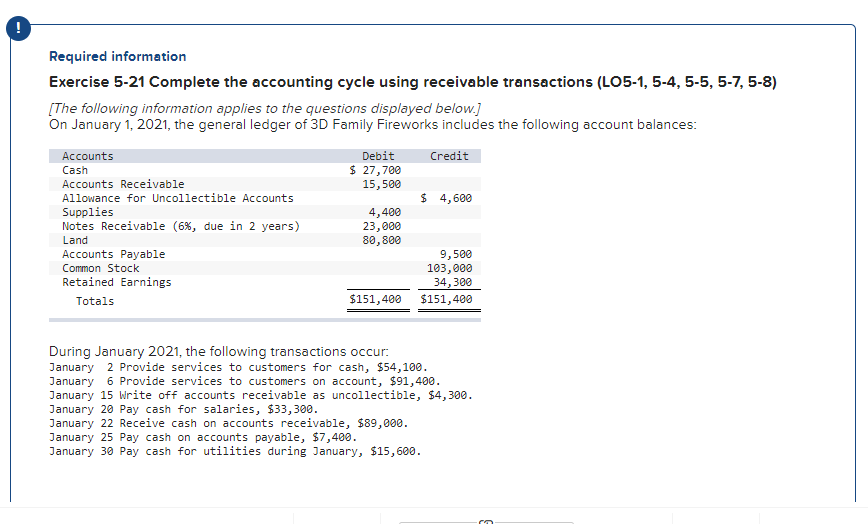
Task: Click the 15,500 debit value
Action: point(381,184)
